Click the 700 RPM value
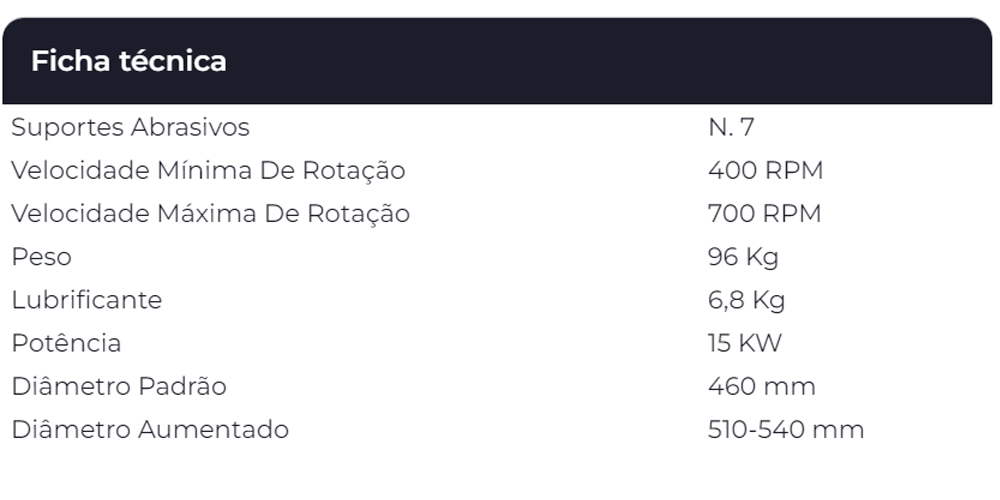The height and width of the screenshot is (500, 1000). (764, 214)
